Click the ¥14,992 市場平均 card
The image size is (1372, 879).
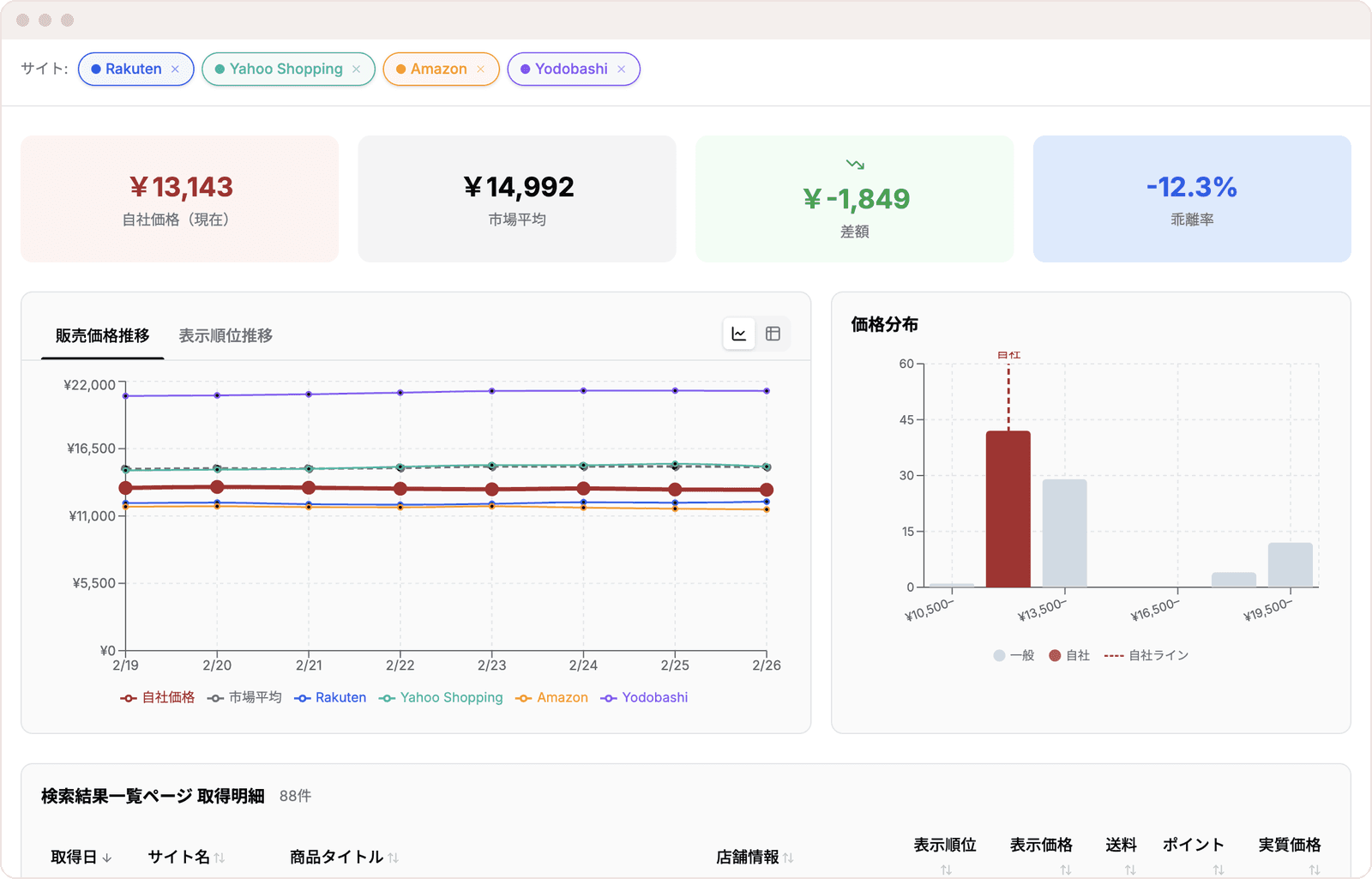point(517,199)
